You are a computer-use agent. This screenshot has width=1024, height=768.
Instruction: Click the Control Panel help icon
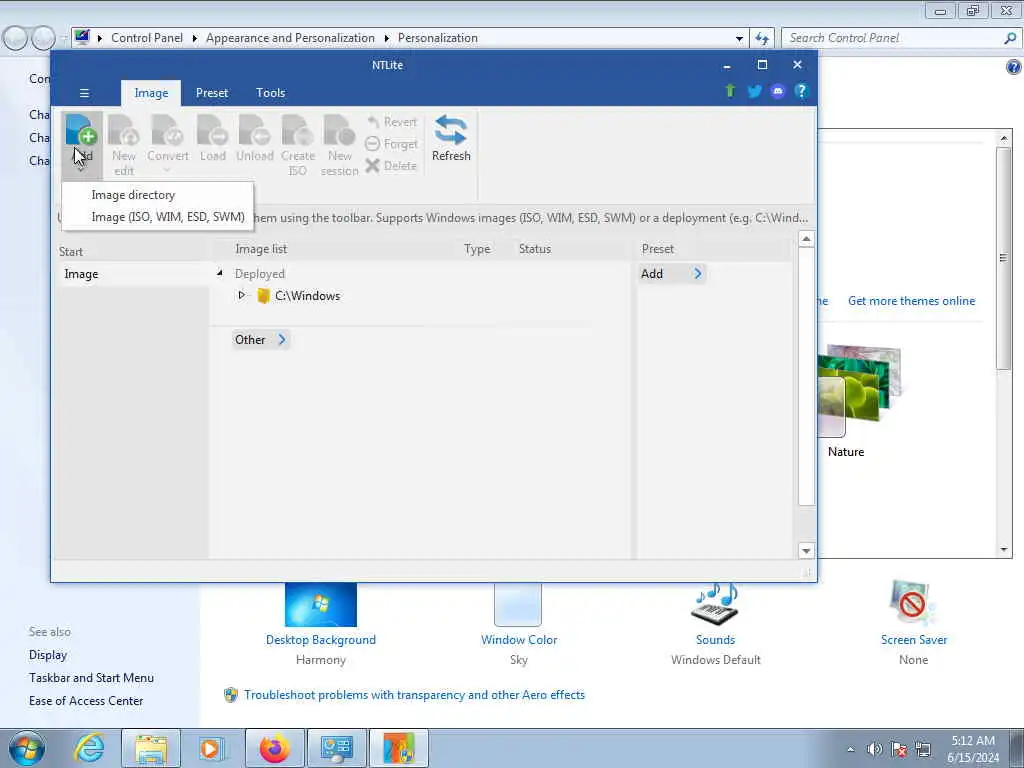[x=1013, y=67]
